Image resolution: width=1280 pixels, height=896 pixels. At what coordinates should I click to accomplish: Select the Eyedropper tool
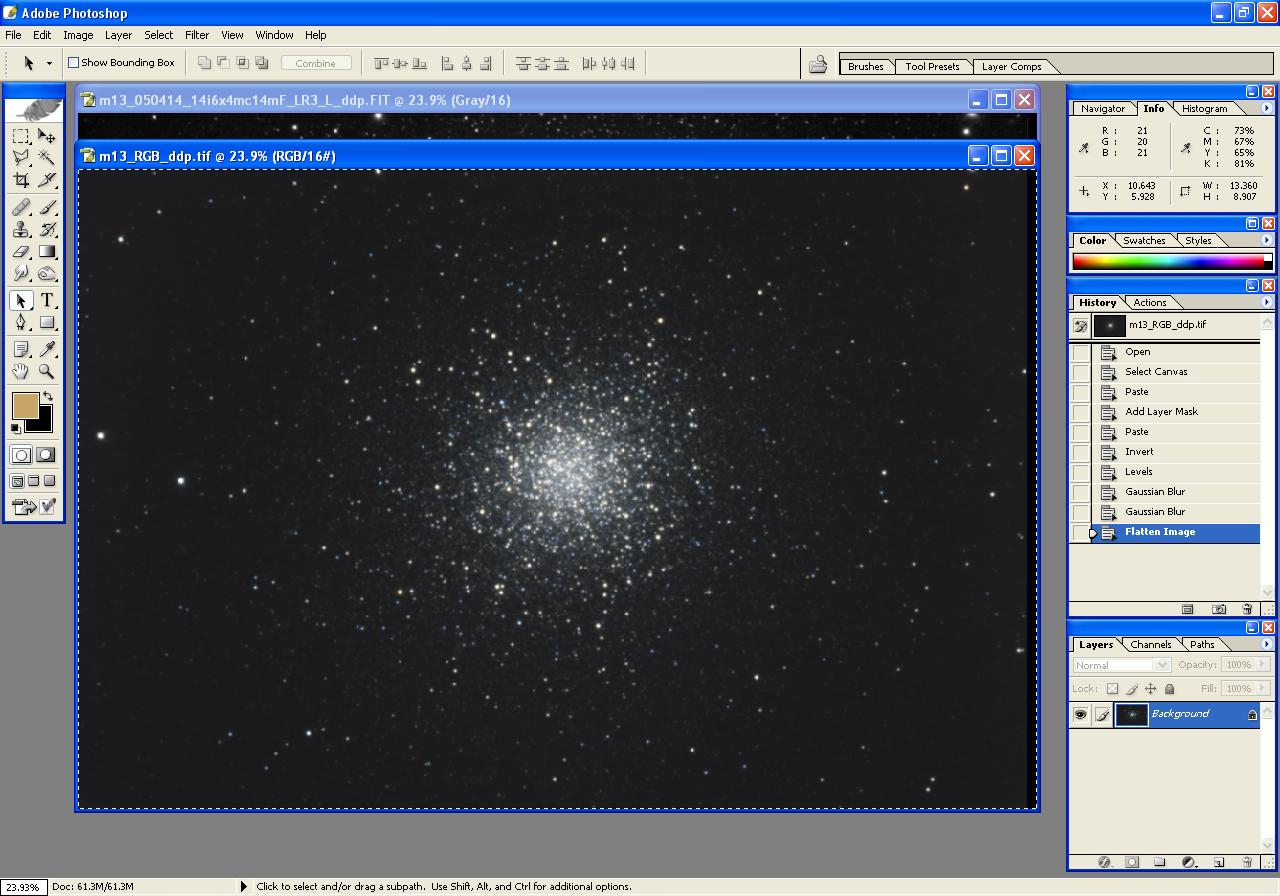click(47, 349)
